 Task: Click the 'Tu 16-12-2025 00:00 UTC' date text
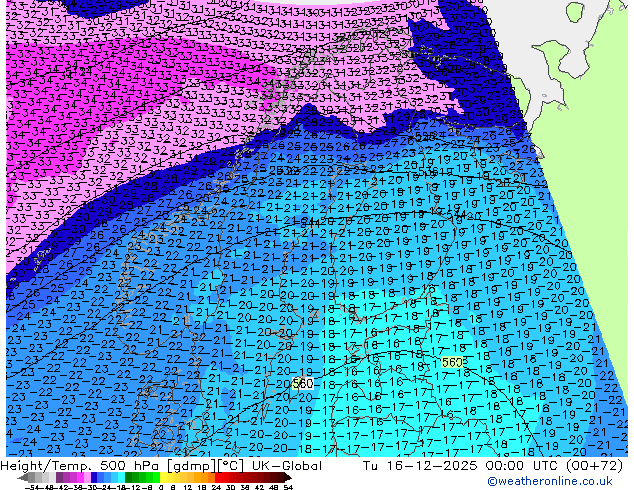(462, 465)
